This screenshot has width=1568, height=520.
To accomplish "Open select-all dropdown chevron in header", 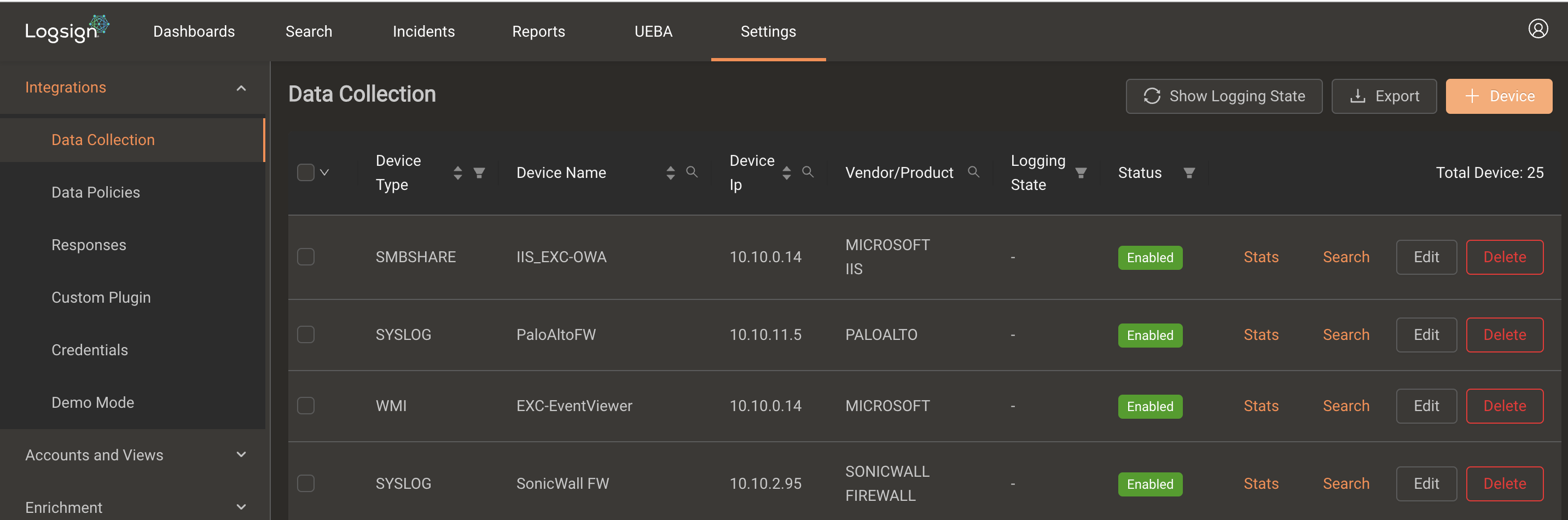I will coord(324,172).
